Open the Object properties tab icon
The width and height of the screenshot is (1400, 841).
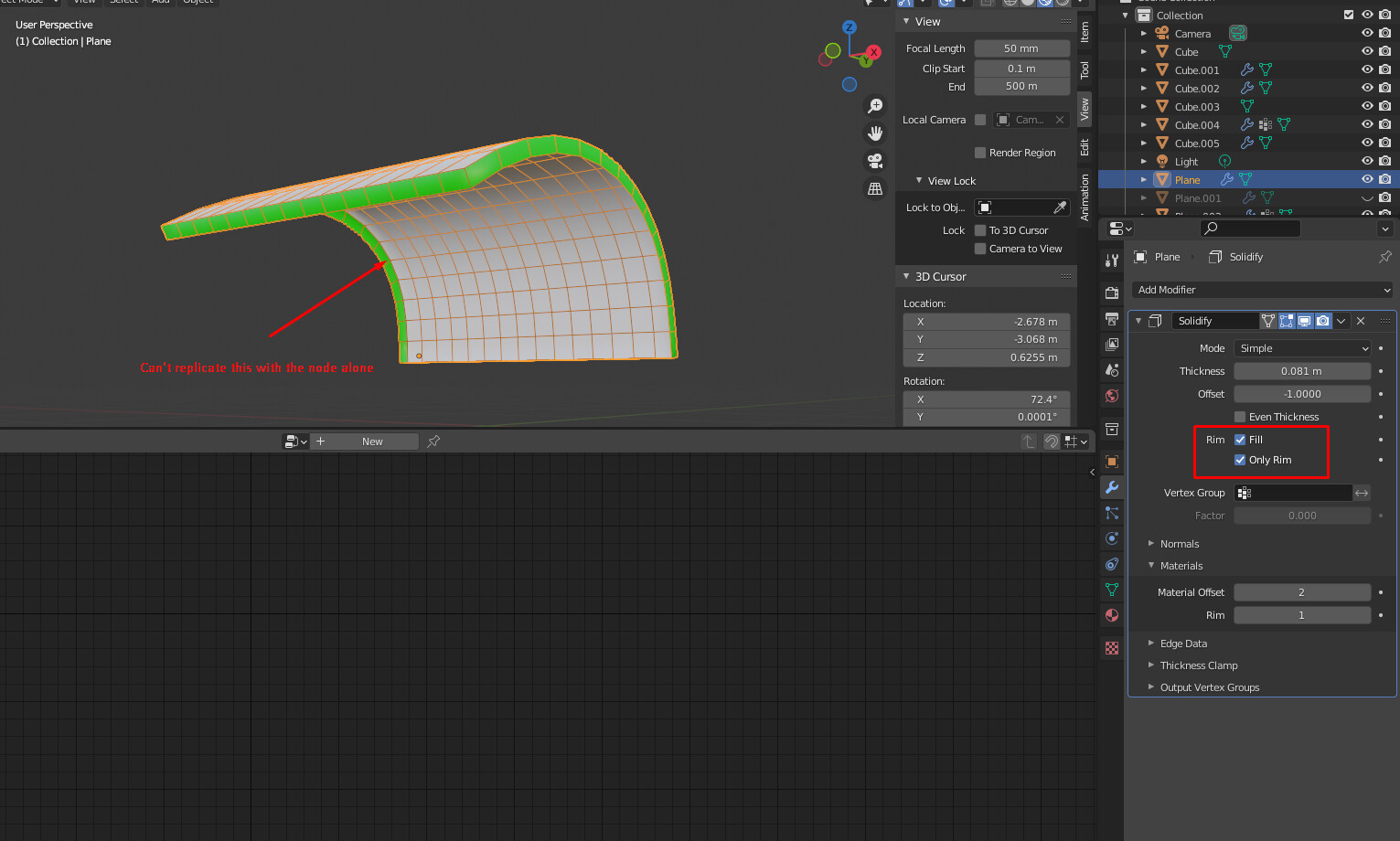[1112, 462]
